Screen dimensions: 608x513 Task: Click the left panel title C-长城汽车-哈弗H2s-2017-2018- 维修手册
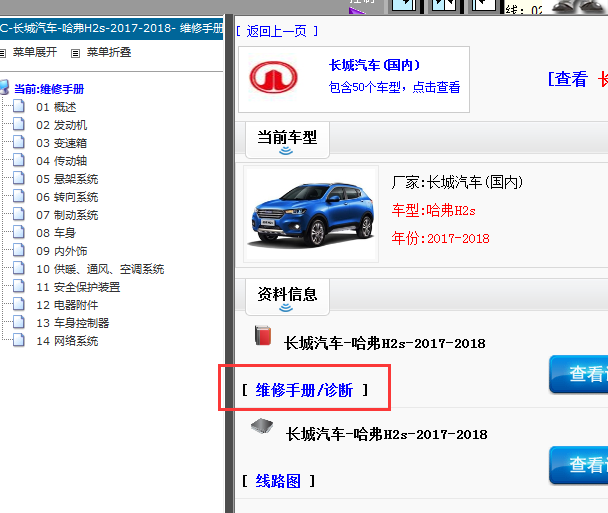coord(111,28)
